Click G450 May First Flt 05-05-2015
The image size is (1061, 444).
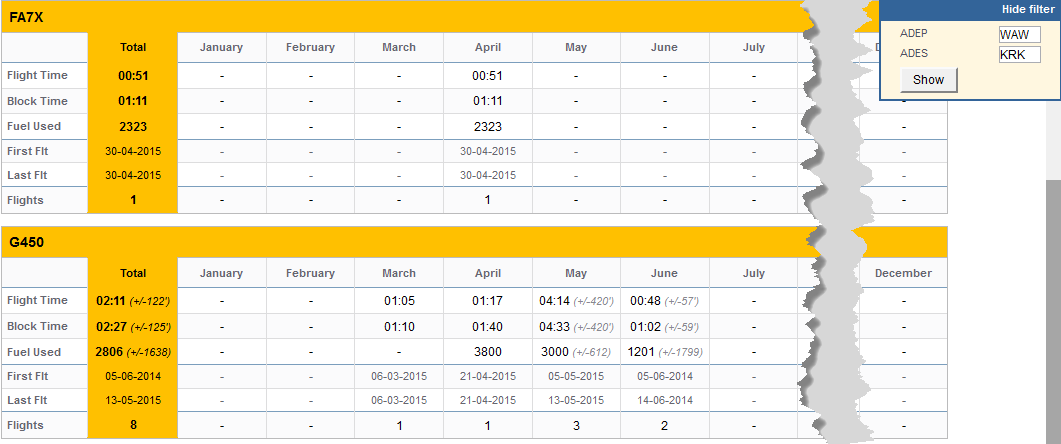[x=576, y=376]
